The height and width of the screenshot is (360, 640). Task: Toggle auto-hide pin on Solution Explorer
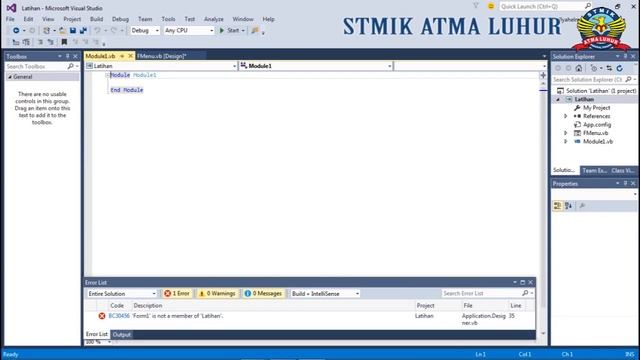[x=625, y=56]
